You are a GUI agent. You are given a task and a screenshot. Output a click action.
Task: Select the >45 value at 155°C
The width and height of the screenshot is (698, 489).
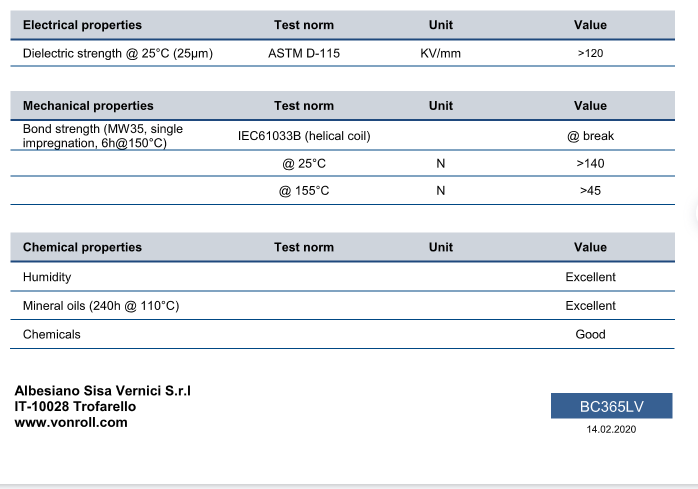pos(590,190)
